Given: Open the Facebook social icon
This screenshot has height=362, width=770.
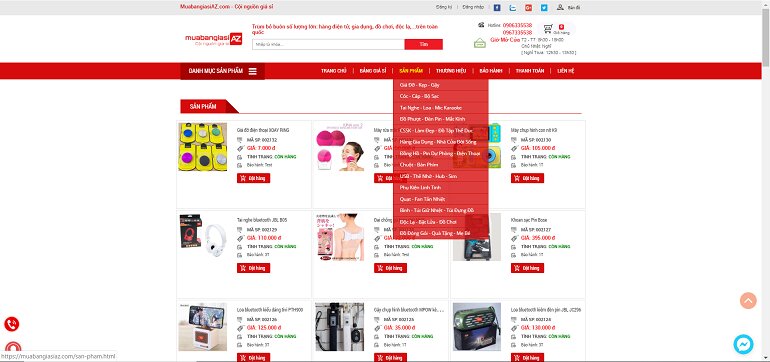Looking at the screenshot, I should click(x=497, y=7).
